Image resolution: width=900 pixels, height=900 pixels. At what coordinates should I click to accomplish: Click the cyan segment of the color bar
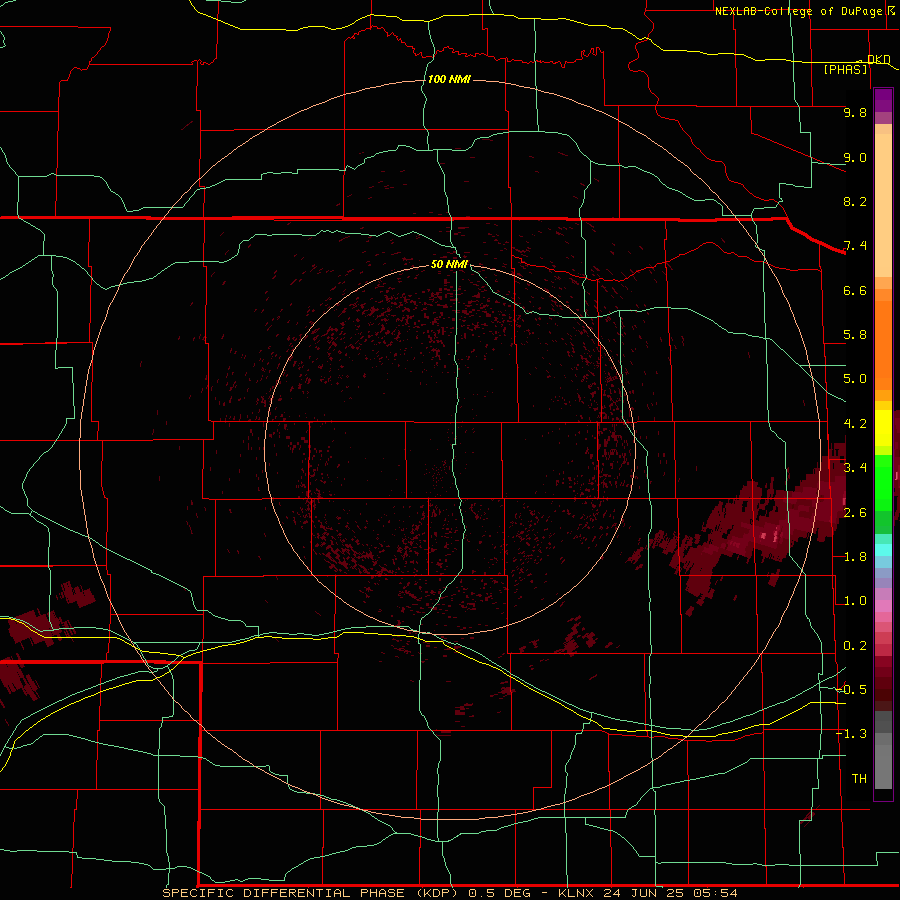click(x=883, y=550)
